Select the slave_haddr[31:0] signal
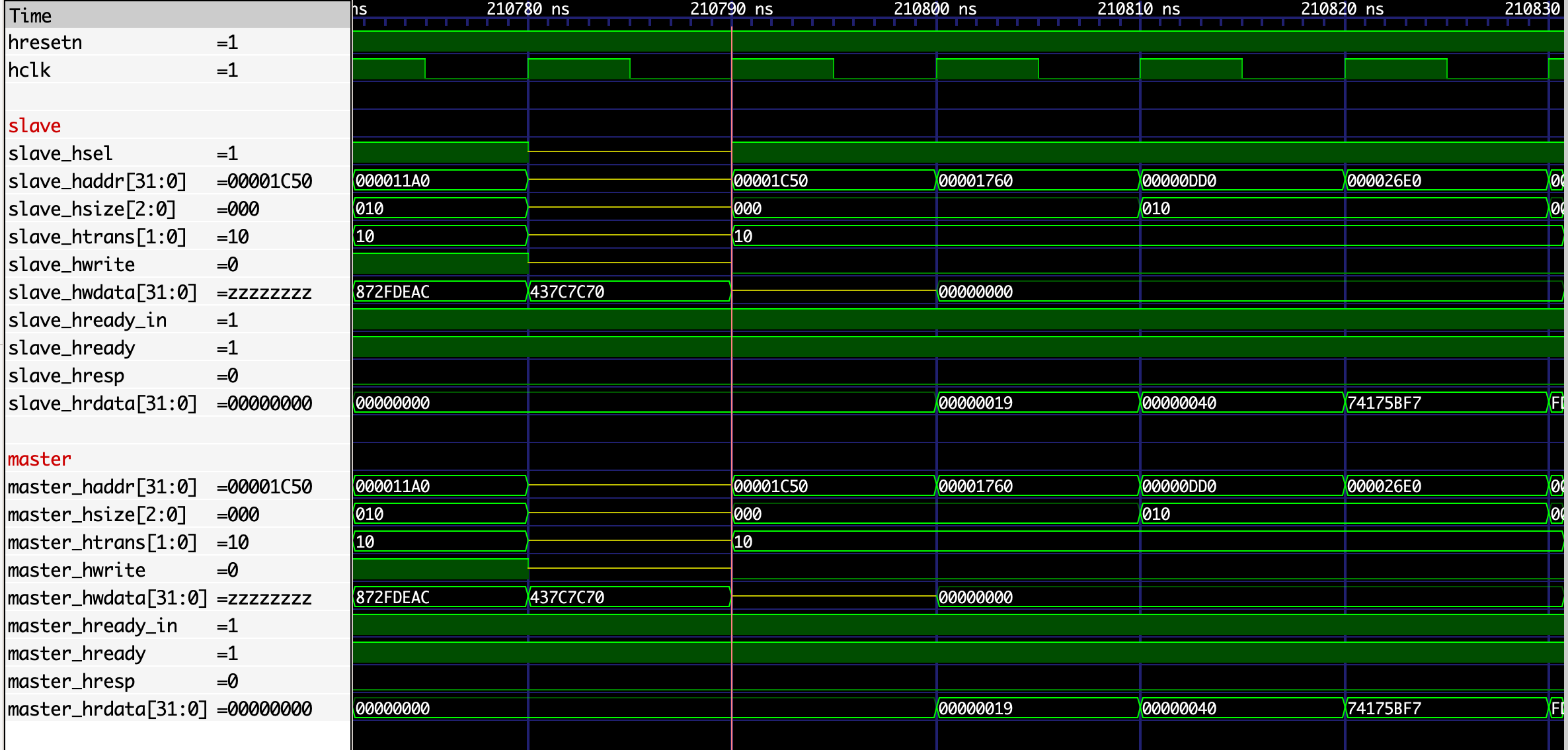The height and width of the screenshot is (750, 1568). [x=97, y=181]
